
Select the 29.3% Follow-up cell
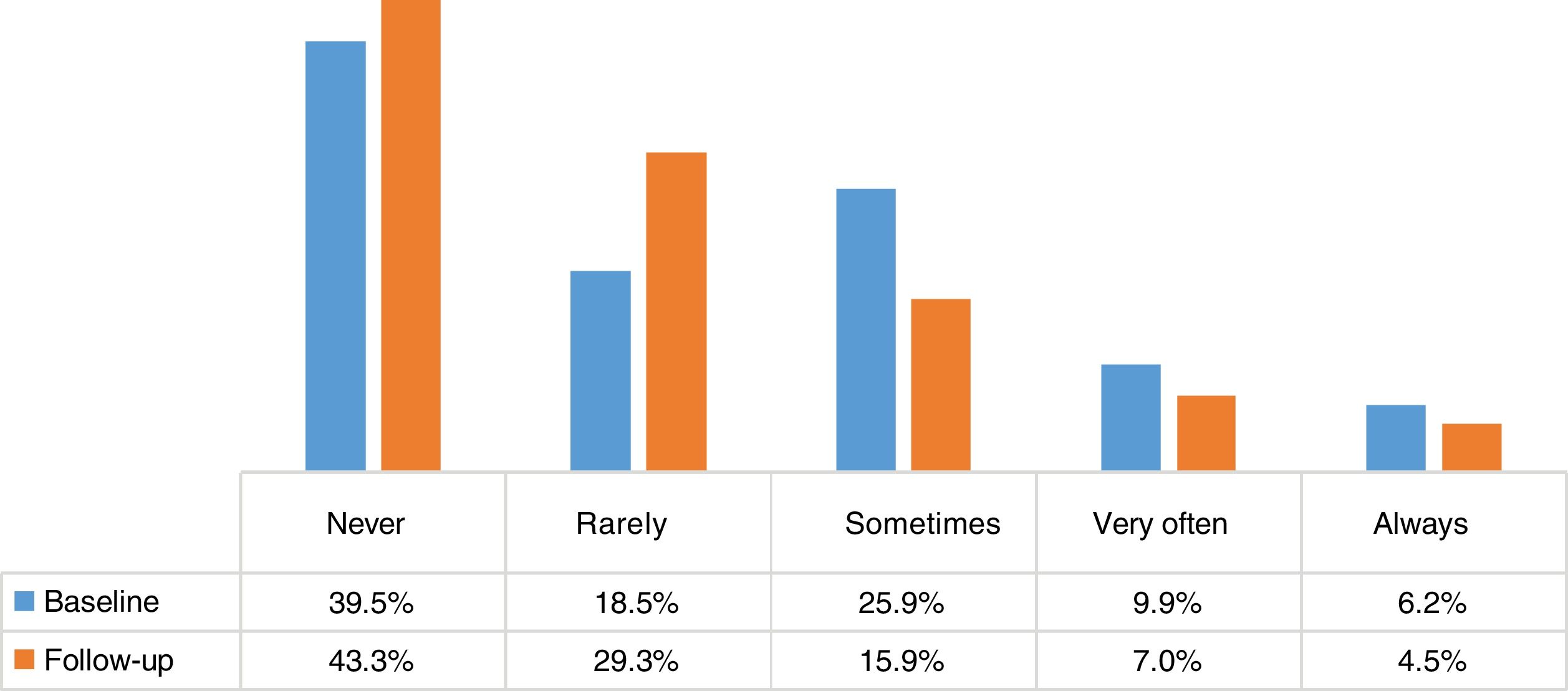tap(636, 661)
